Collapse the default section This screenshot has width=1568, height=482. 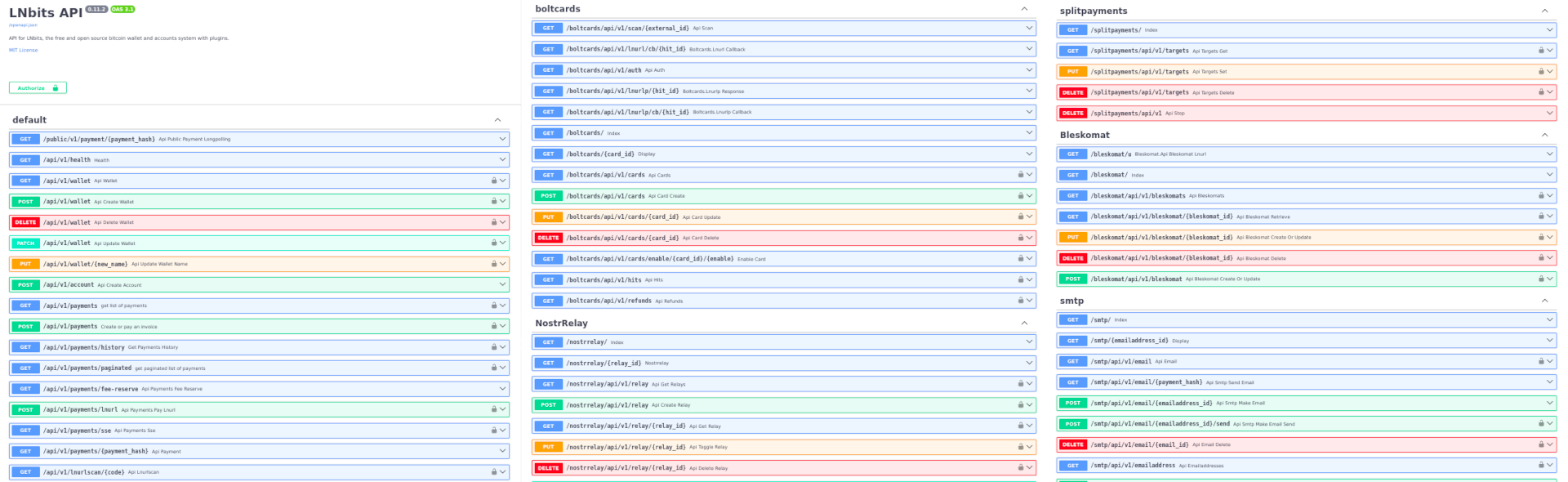pos(497,120)
